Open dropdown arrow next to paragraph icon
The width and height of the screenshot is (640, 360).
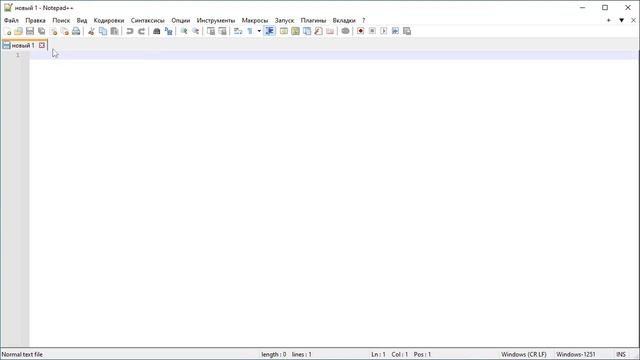coord(259,31)
